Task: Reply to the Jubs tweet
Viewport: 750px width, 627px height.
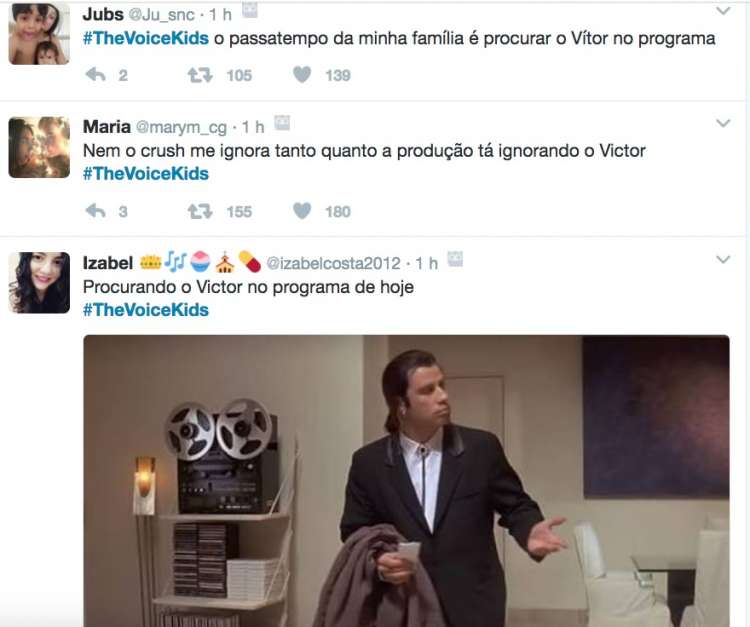Action: [96, 75]
